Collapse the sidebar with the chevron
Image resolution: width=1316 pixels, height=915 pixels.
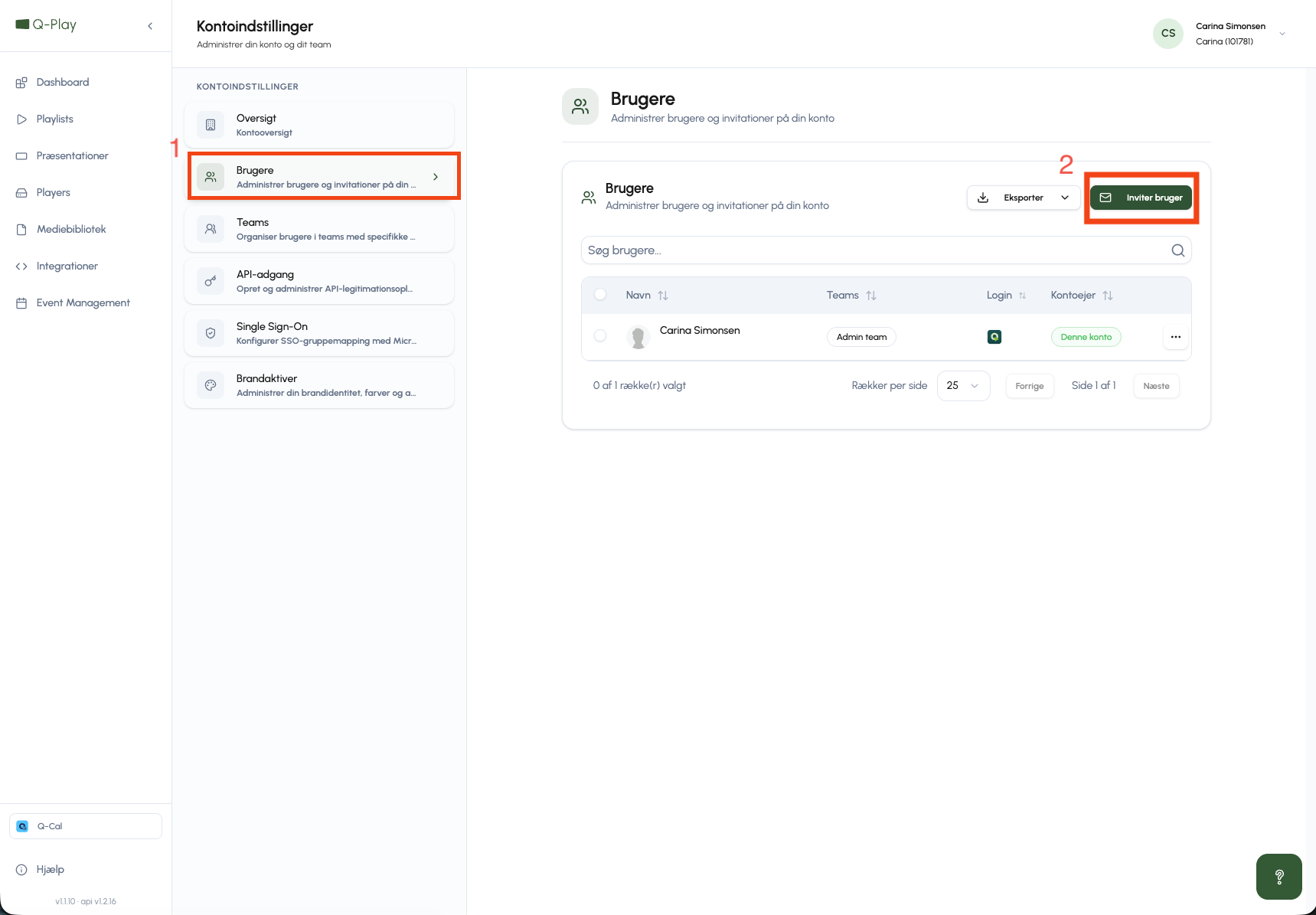coord(150,26)
